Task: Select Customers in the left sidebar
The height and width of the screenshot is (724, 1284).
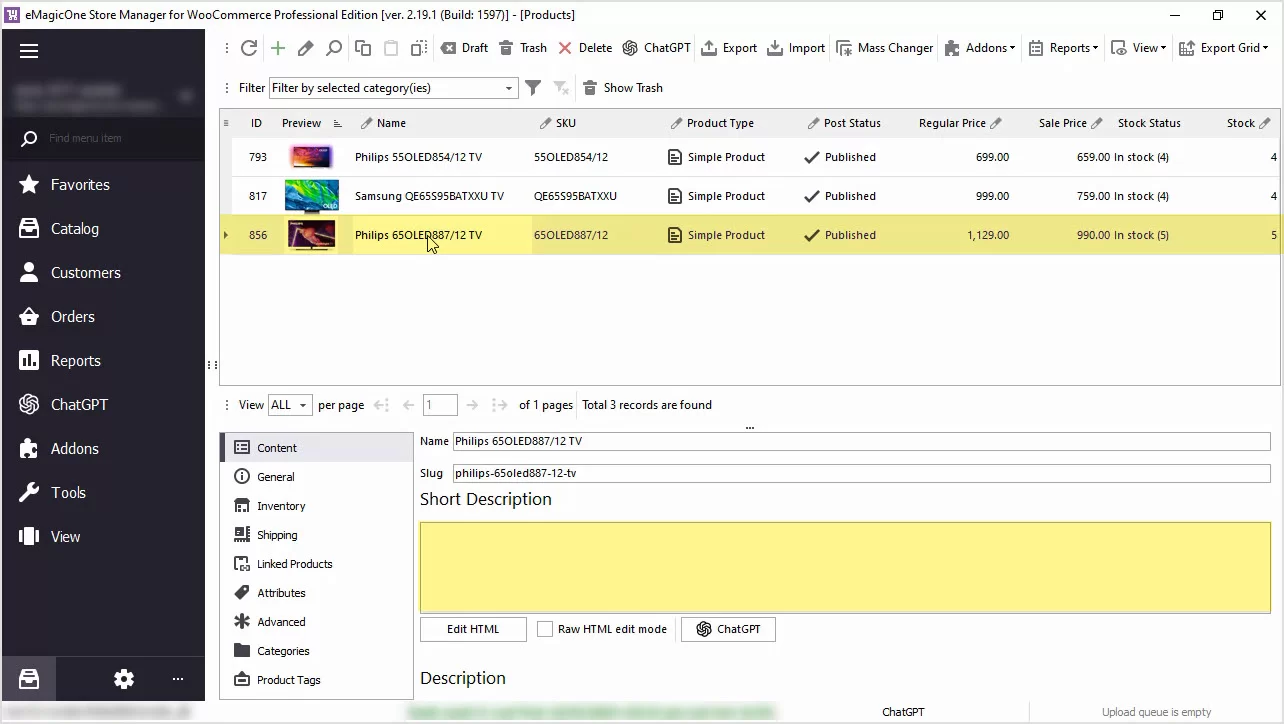Action: 85,273
